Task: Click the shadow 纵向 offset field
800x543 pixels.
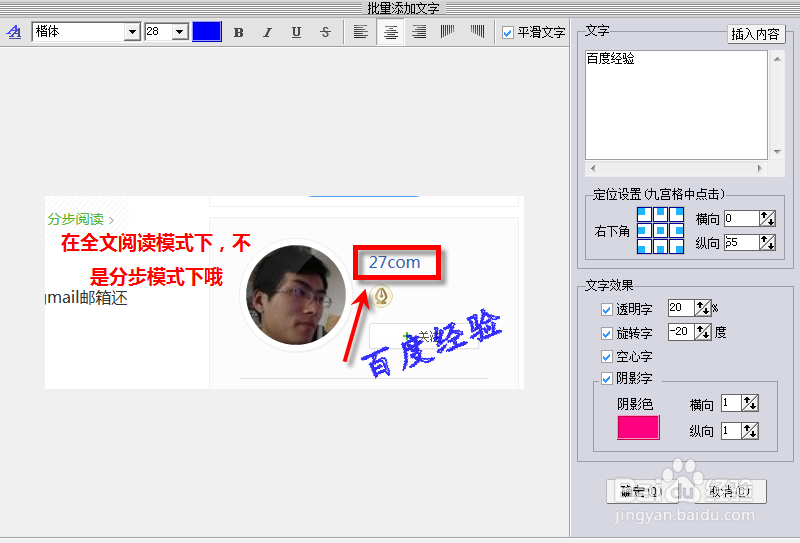Action: 731,431
